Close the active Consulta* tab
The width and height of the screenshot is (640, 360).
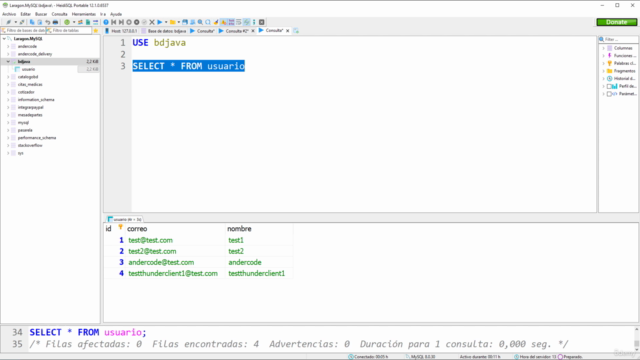pos(288,31)
